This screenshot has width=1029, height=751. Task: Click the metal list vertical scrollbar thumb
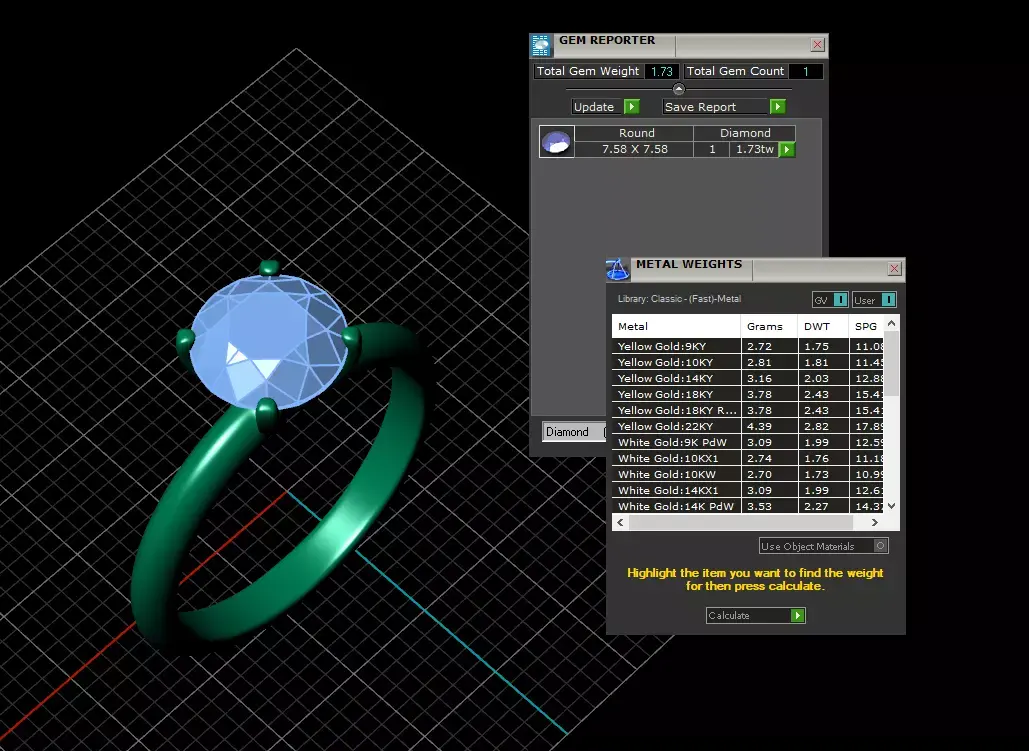point(891,362)
